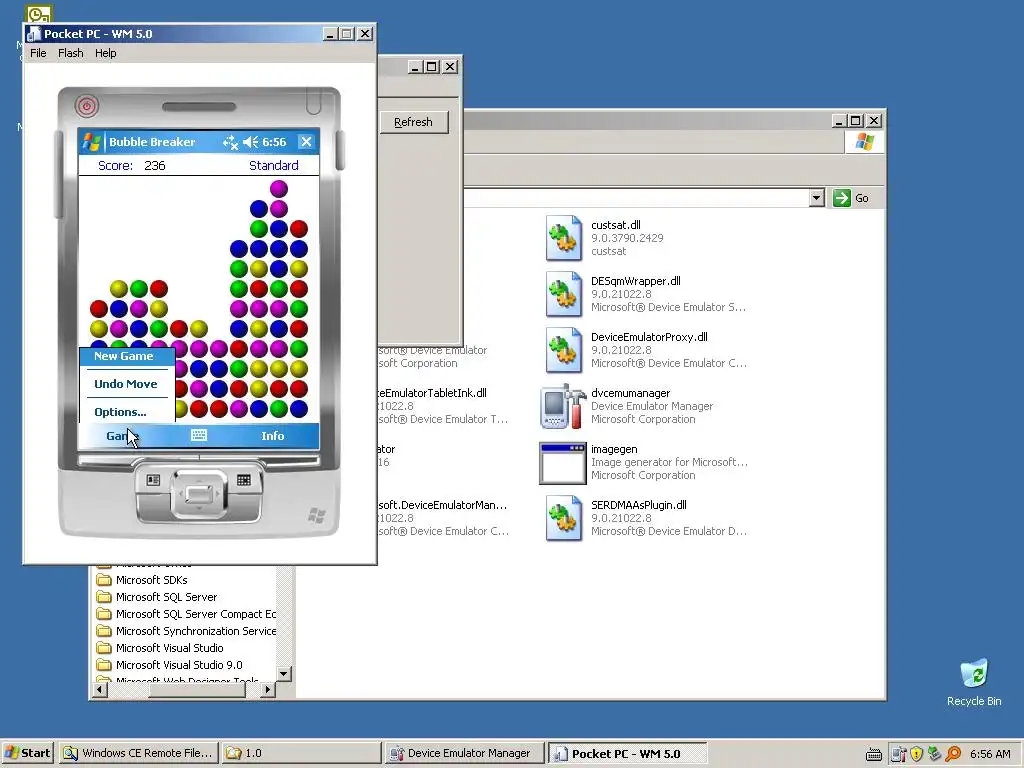The width and height of the screenshot is (1024, 768).
Task: Select the Microsoft Visual Studio 9.0 folder
Action: [170, 665]
